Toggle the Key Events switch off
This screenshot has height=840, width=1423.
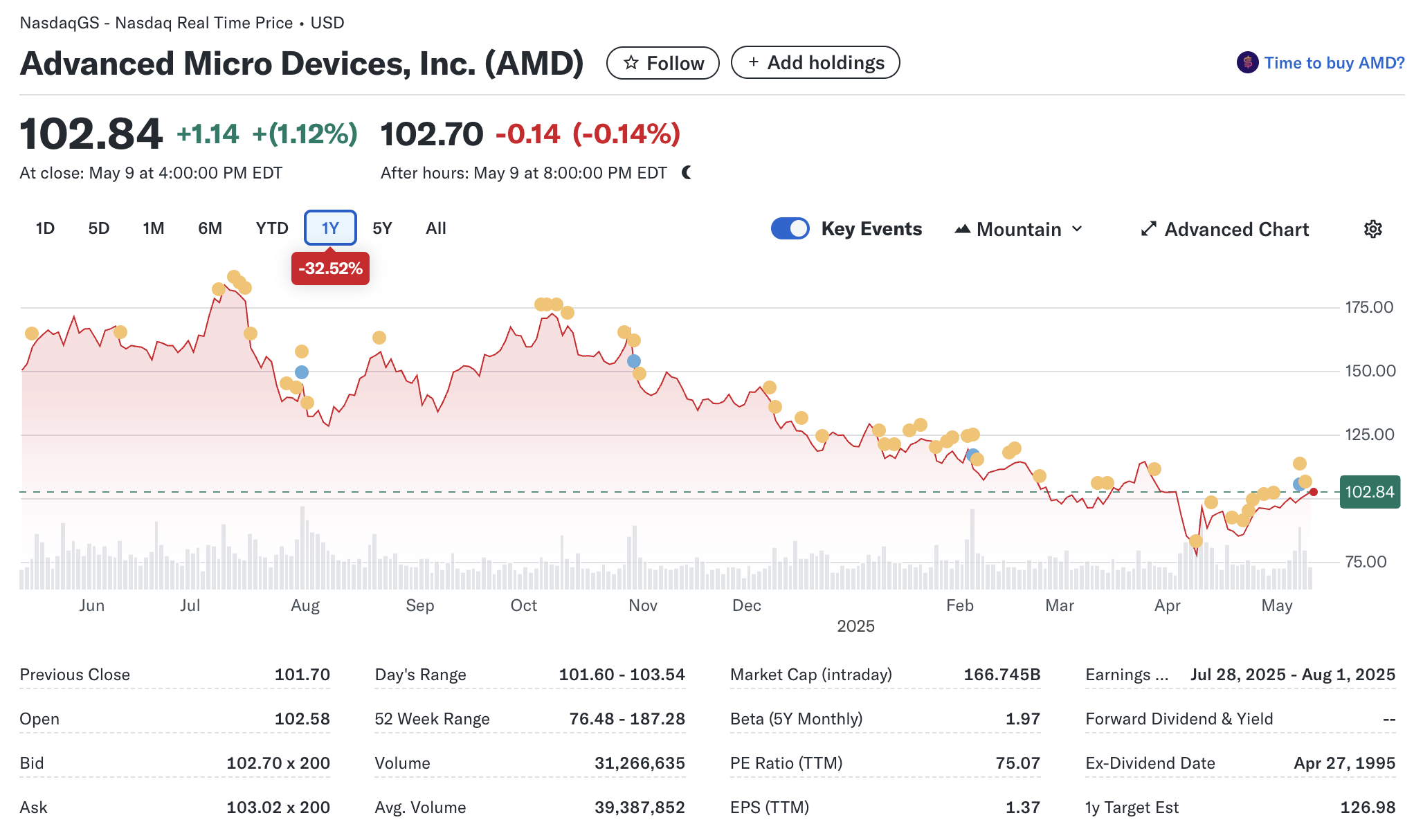coord(790,228)
